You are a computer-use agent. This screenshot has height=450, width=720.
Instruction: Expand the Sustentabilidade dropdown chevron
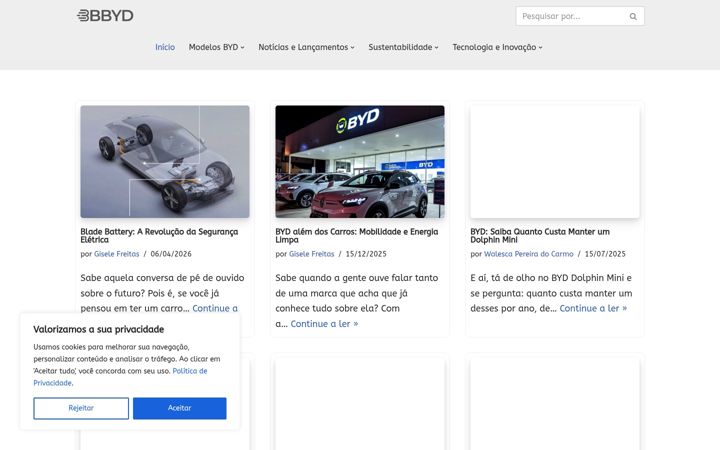pyautogui.click(x=437, y=48)
